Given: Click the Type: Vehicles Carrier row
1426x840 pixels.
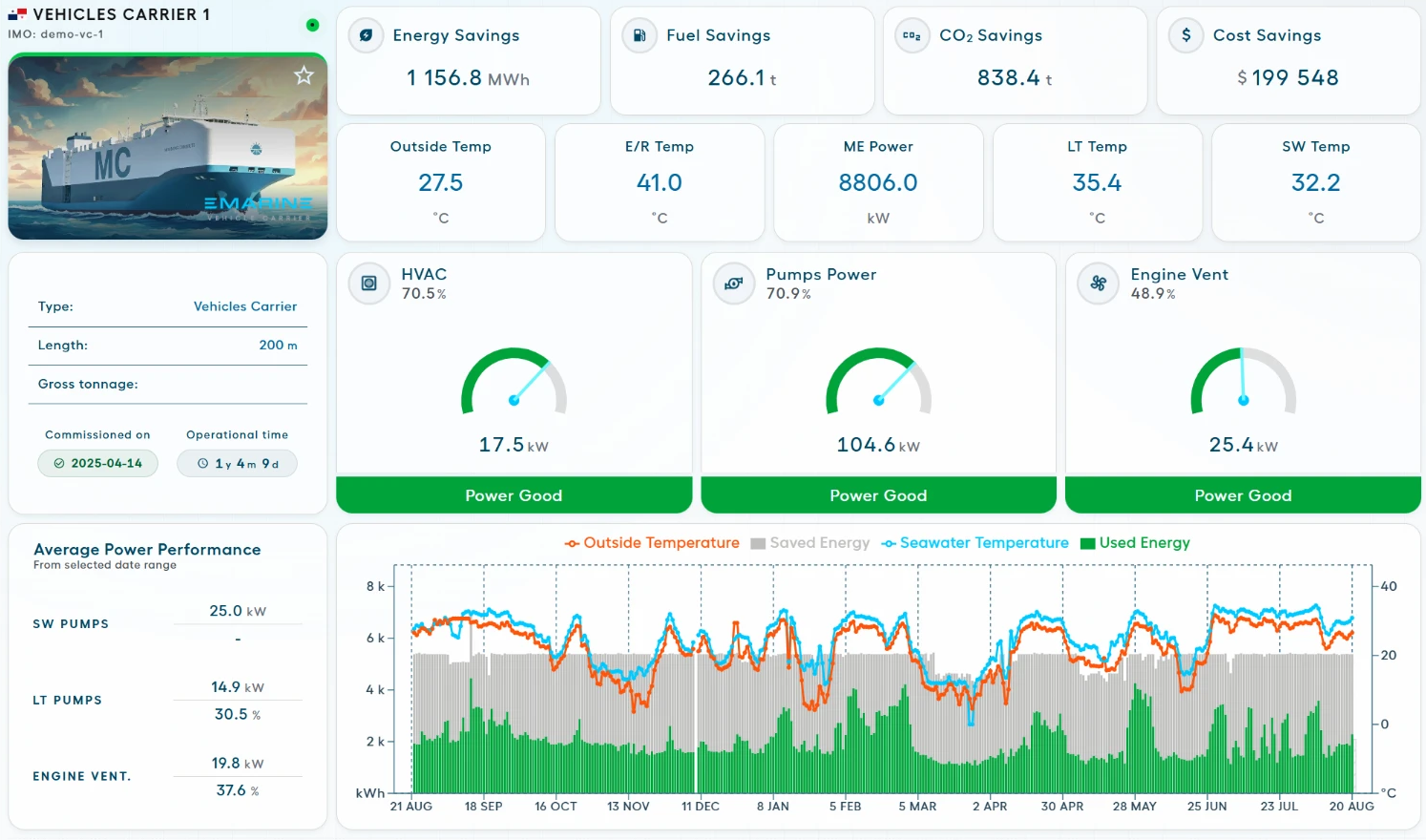Looking at the screenshot, I should click(x=168, y=306).
